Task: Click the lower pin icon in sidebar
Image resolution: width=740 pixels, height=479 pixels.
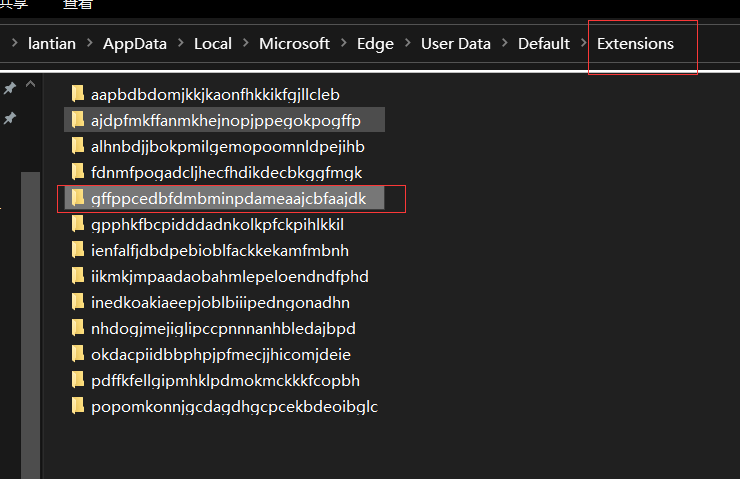Action: pos(10,118)
